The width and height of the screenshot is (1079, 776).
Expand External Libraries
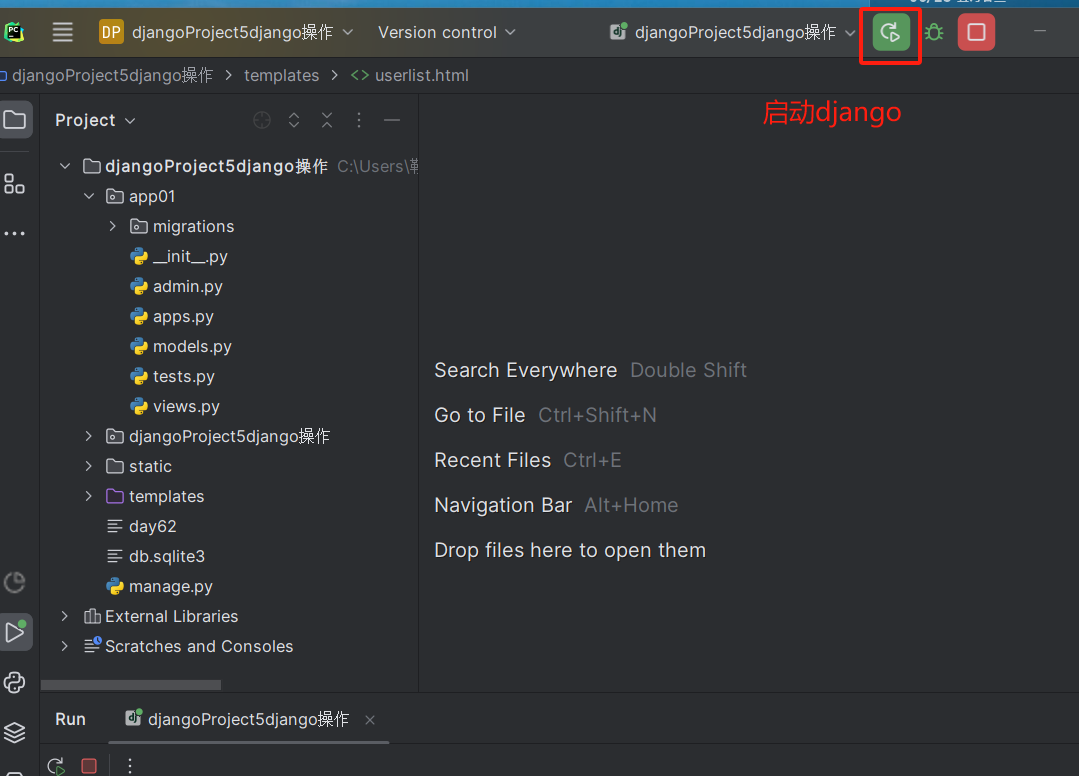click(x=65, y=616)
